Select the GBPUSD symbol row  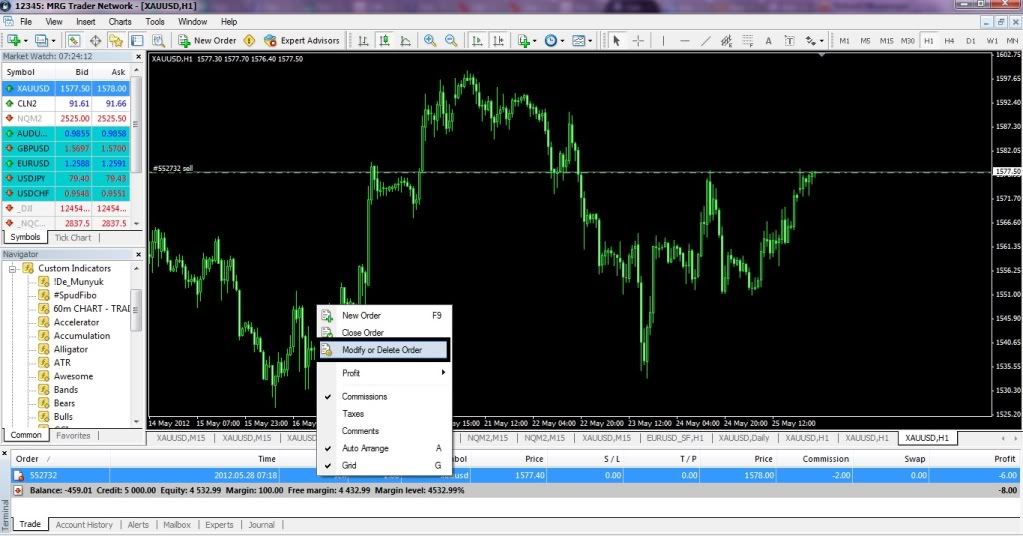click(x=67, y=148)
